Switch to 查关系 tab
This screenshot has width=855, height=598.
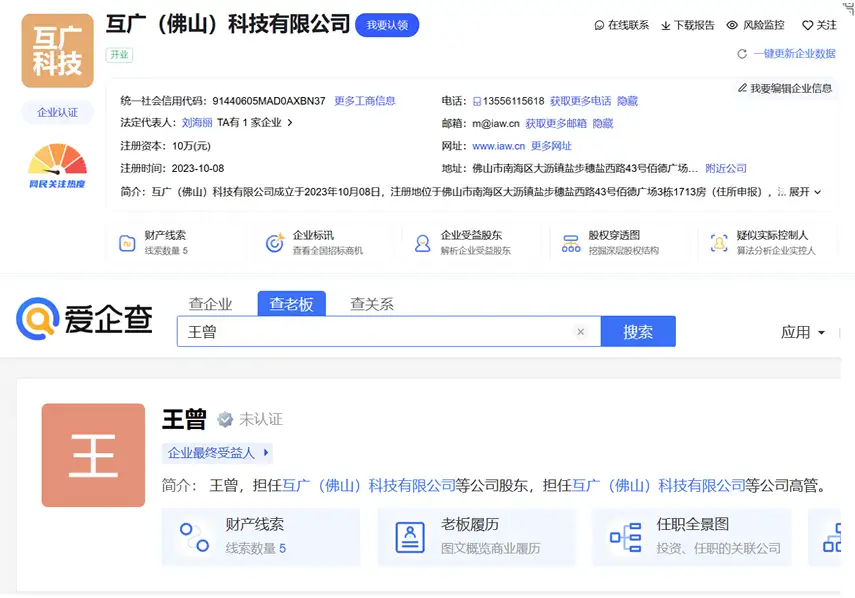372,304
